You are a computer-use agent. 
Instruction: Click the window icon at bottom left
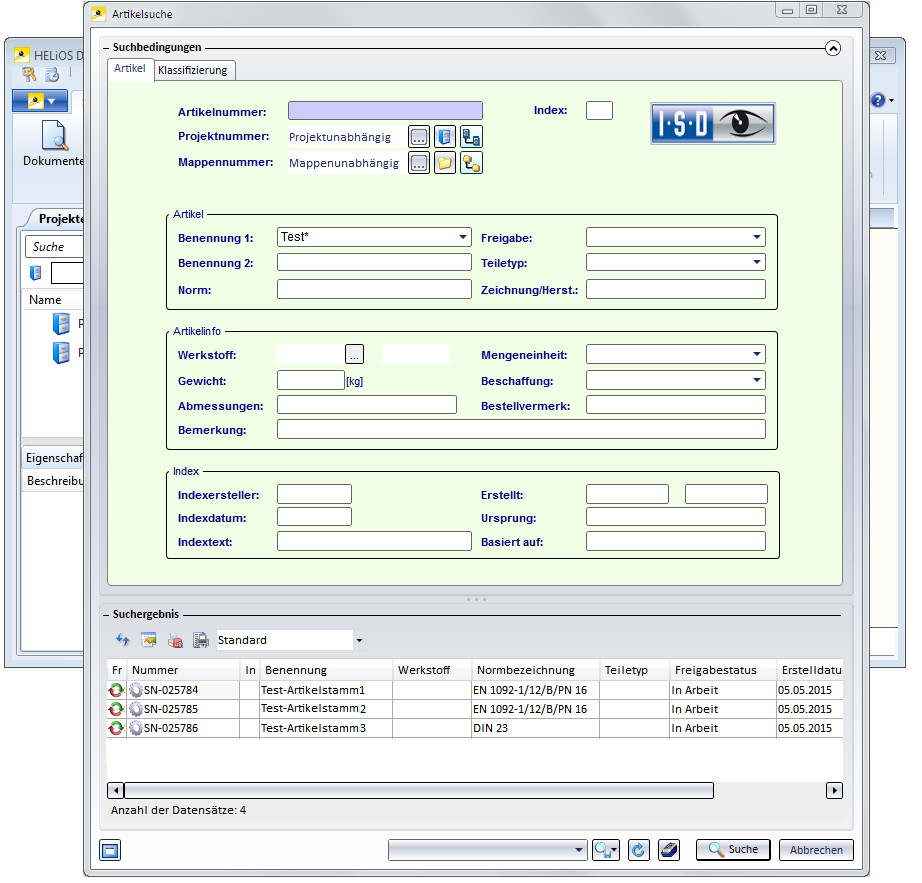tap(110, 850)
